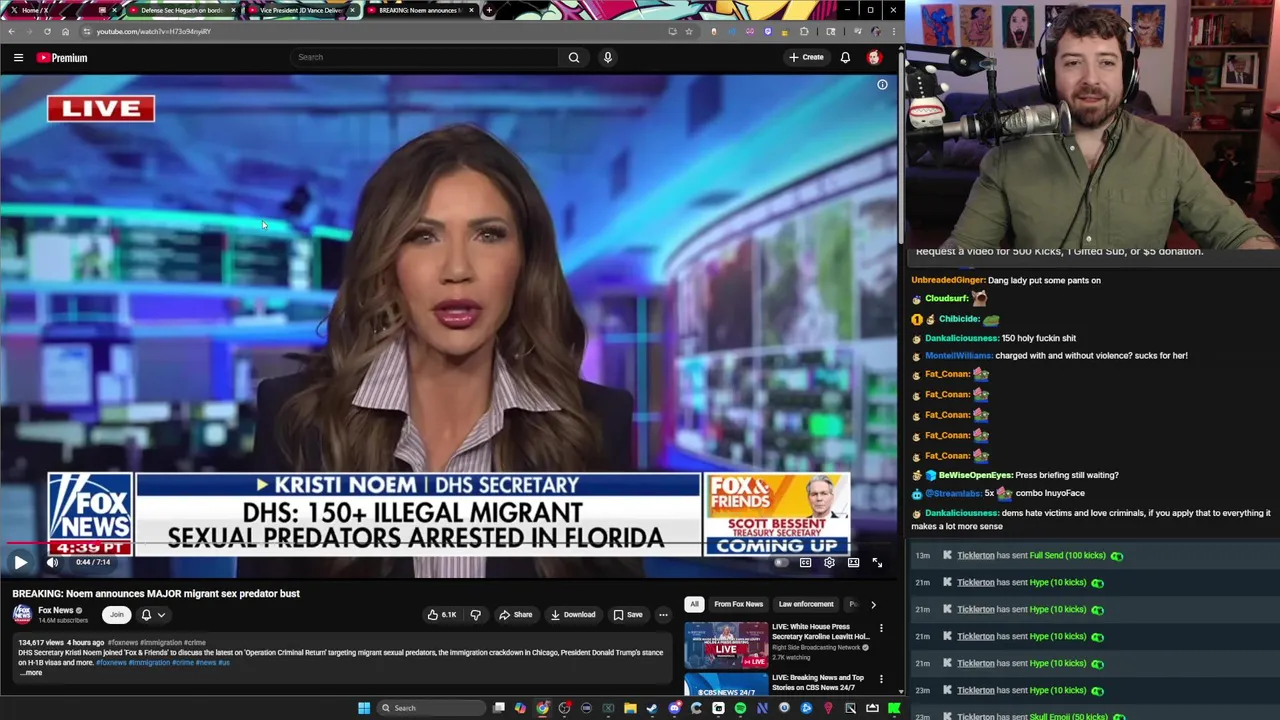Join the Fox News channel
Screen dimensions: 1280x720
coord(117,615)
